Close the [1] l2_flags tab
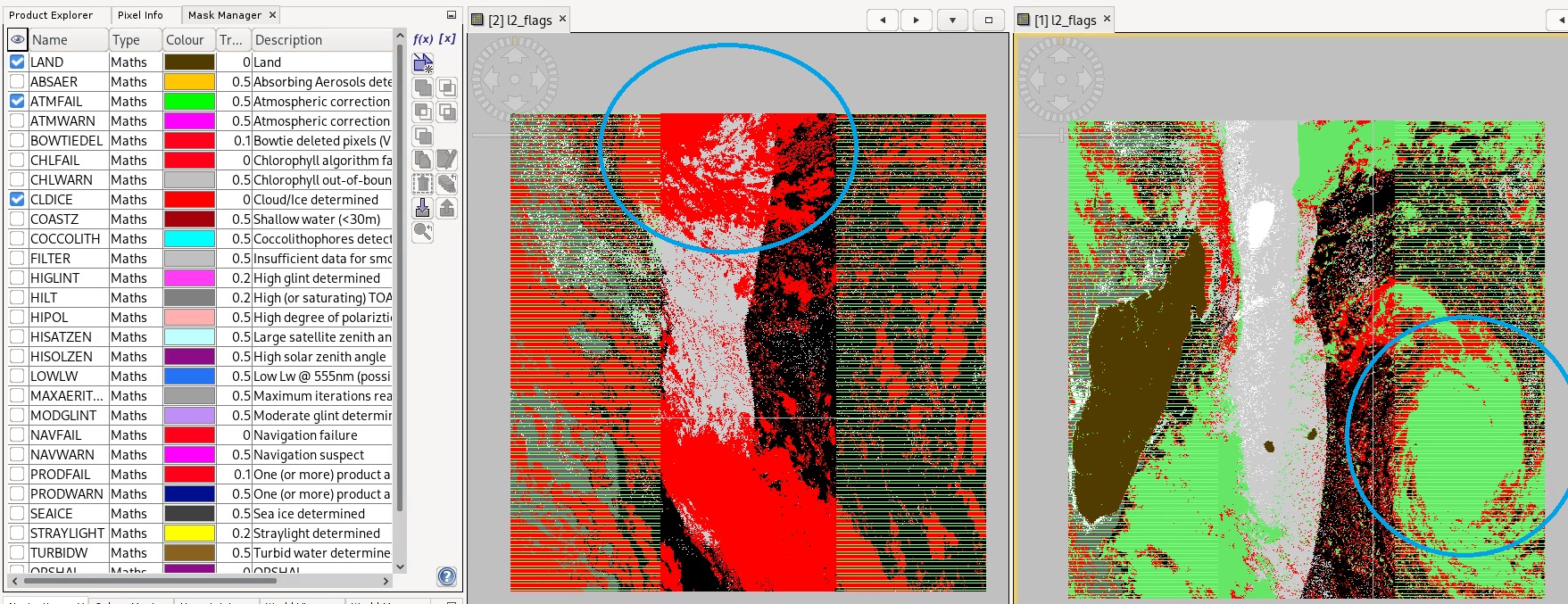 (x=1107, y=19)
